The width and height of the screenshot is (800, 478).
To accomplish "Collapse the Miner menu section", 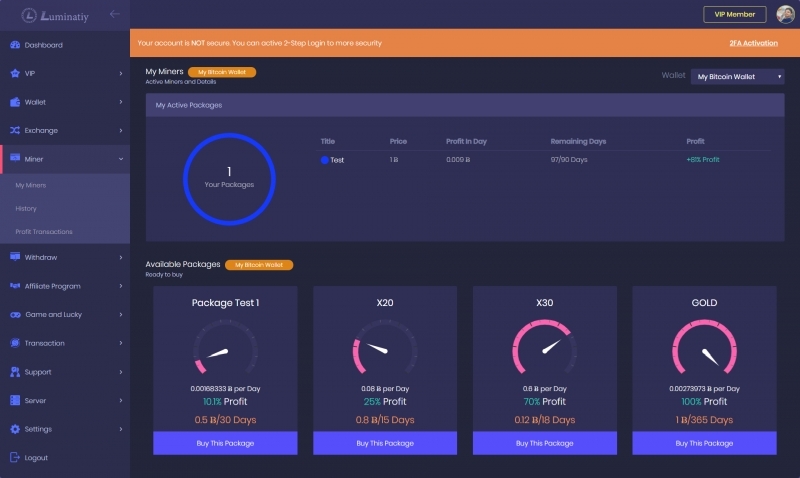I will pyautogui.click(x=120, y=159).
